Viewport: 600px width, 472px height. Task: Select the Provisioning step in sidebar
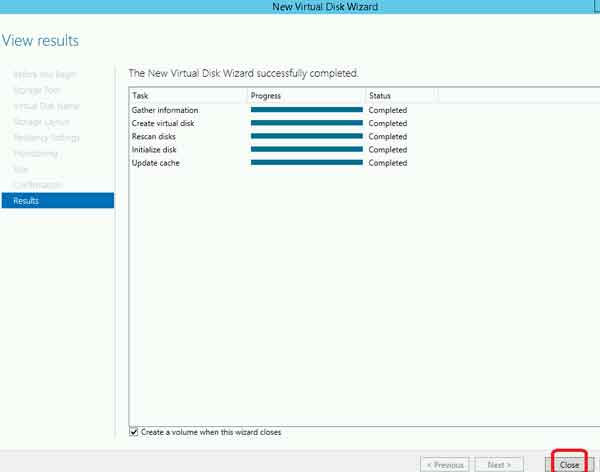36,154
